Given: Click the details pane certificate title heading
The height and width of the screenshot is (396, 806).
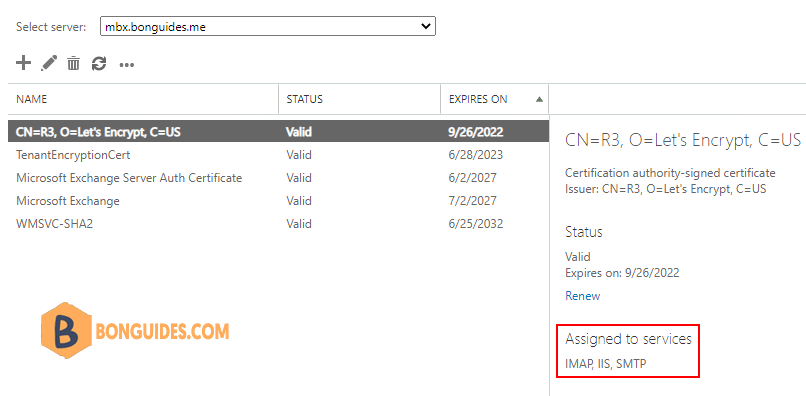Looking at the screenshot, I should [x=683, y=139].
